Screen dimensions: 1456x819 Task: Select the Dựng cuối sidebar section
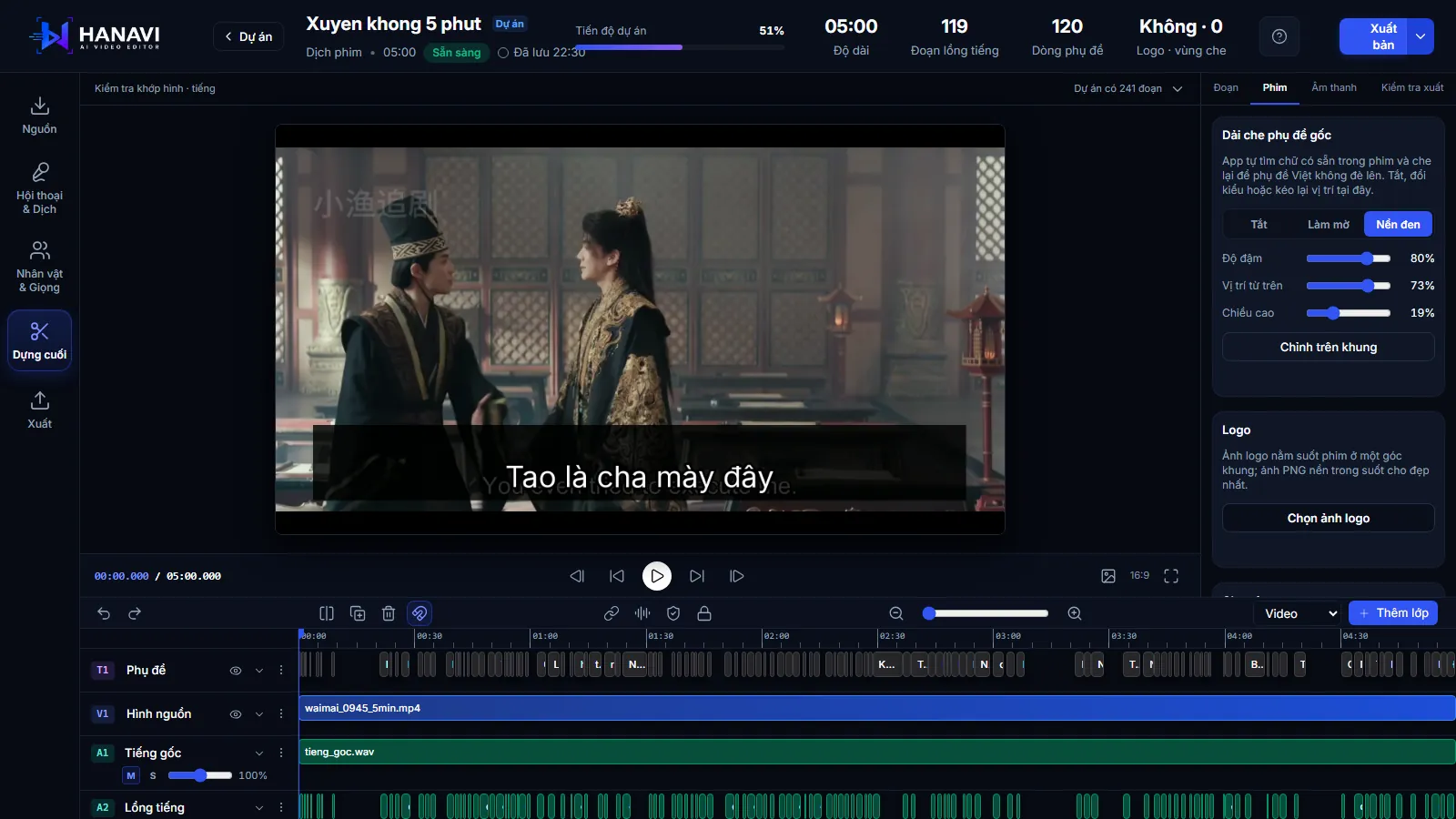39,340
